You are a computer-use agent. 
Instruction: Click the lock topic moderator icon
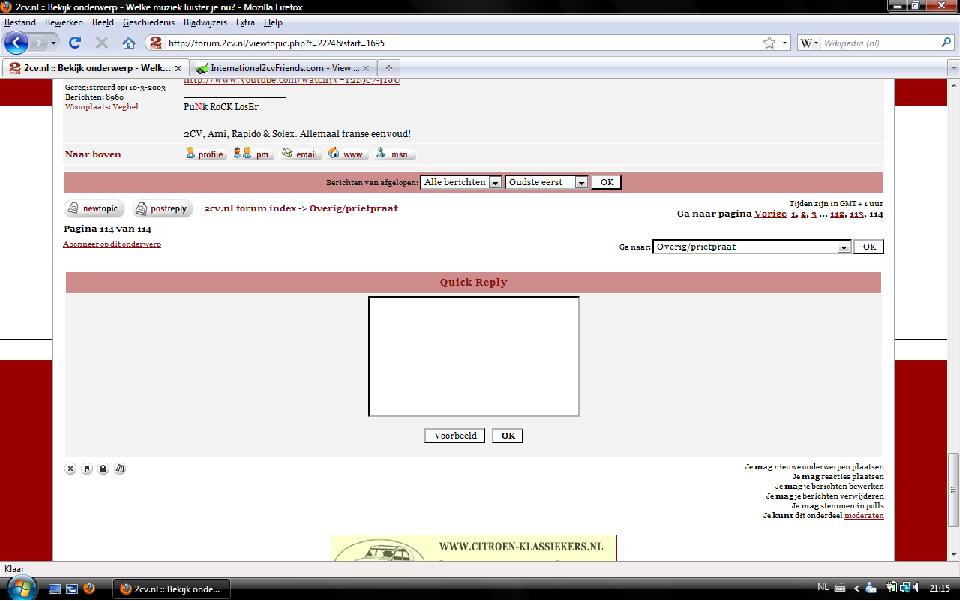pyautogui.click(x=103, y=468)
